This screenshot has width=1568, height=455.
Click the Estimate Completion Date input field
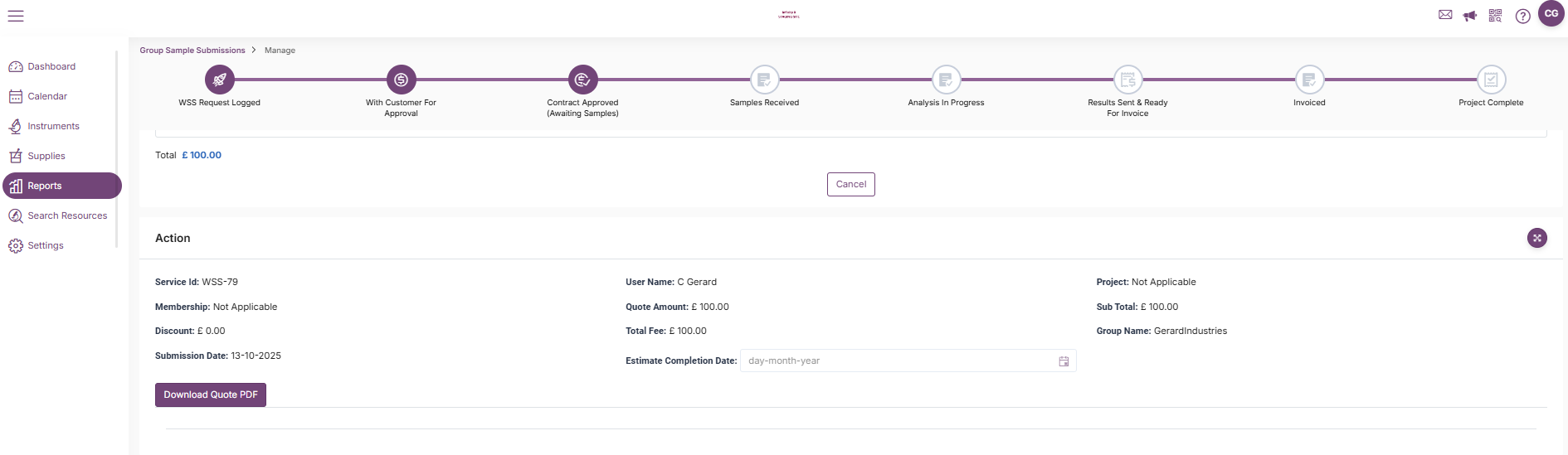click(896, 361)
